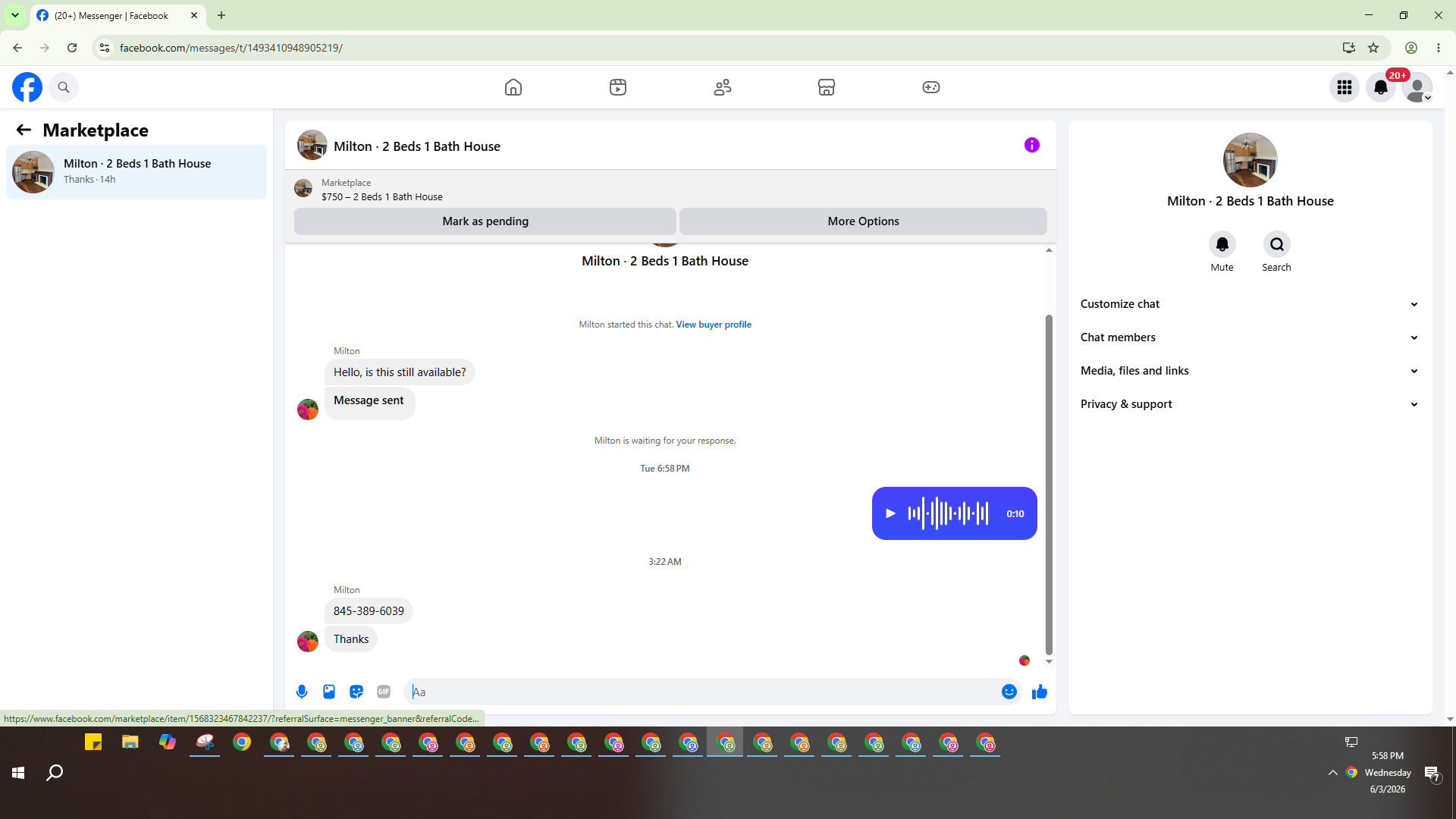Expand Privacy & support section
This screenshot has height=819, width=1456.
[1250, 404]
